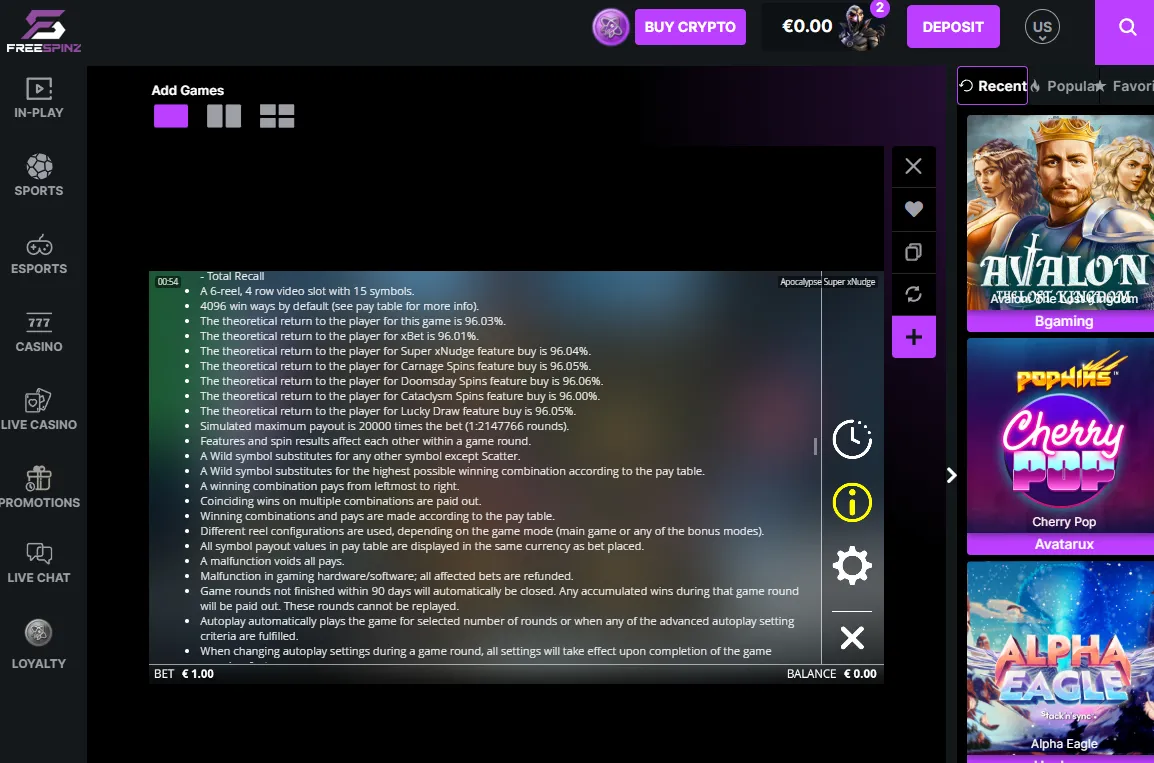Switch to the Favorites tab

[1126, 86]
